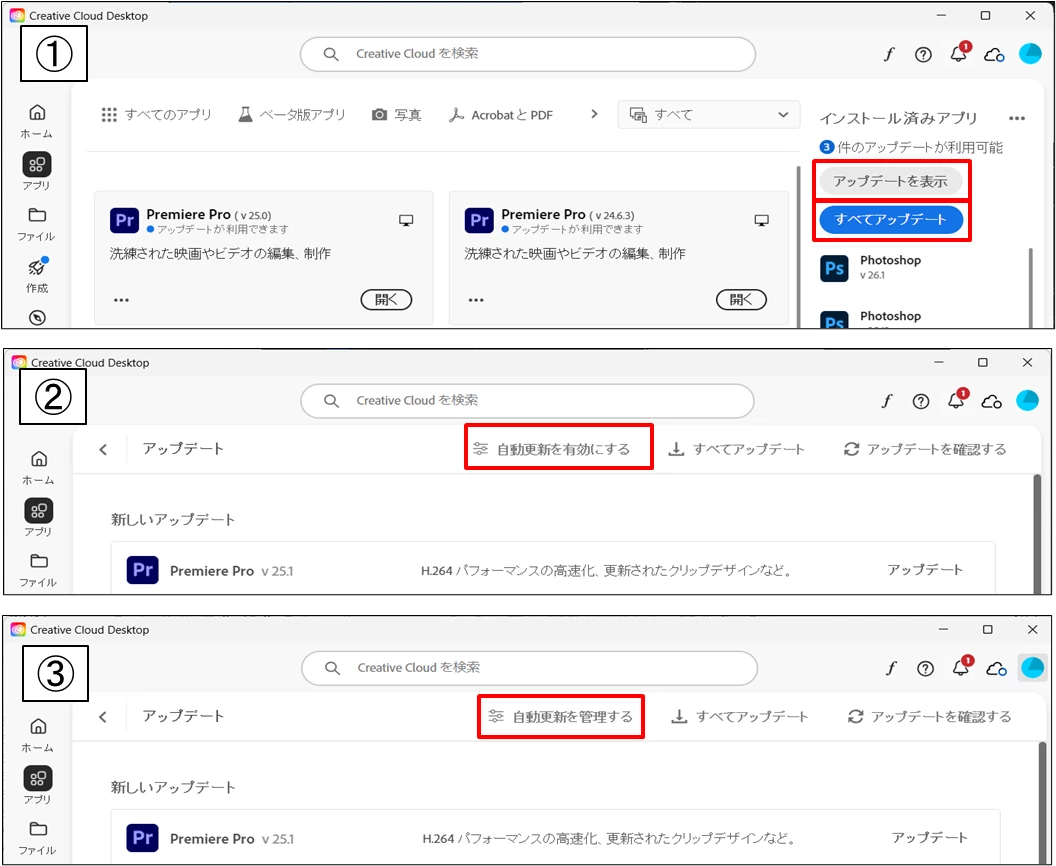This screenshot has width=1056, height=866.
Task: Open Premiere Pro v 24.6.3 with 開く
Action: point(741,300)
